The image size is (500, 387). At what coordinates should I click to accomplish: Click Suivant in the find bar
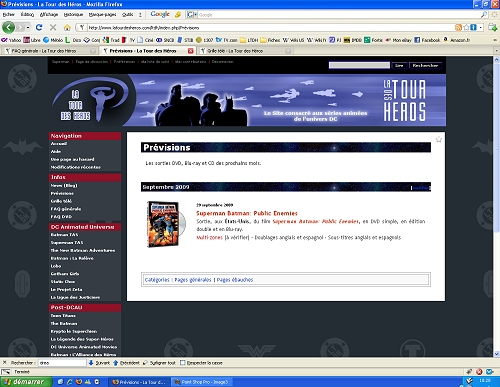[x=99, y=363]
